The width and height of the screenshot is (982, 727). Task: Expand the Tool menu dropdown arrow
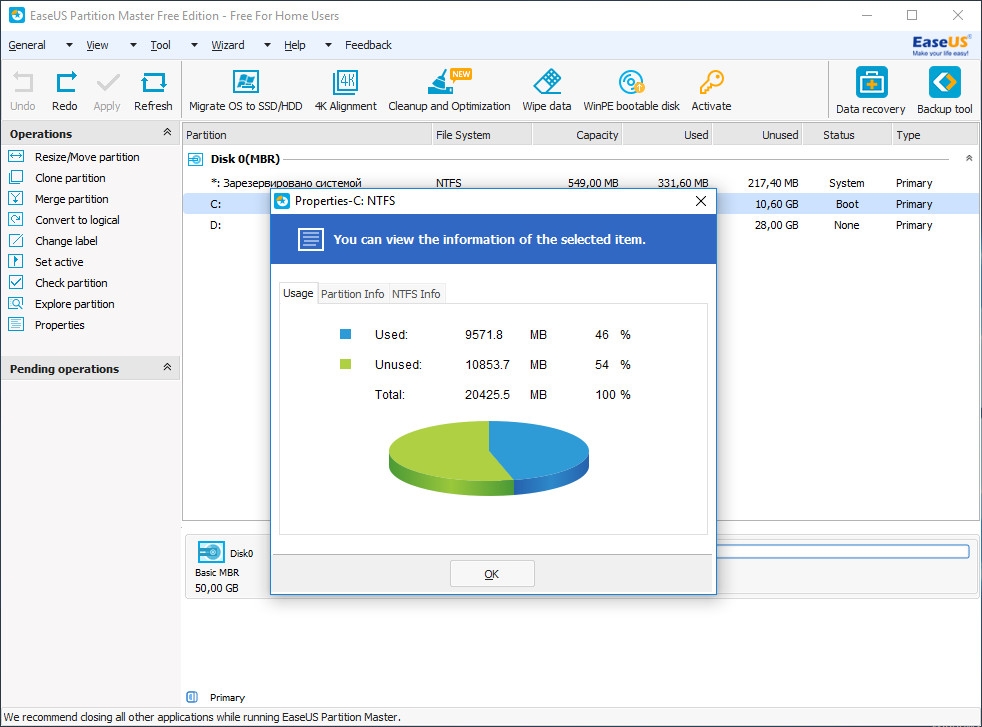coord(194,45)
